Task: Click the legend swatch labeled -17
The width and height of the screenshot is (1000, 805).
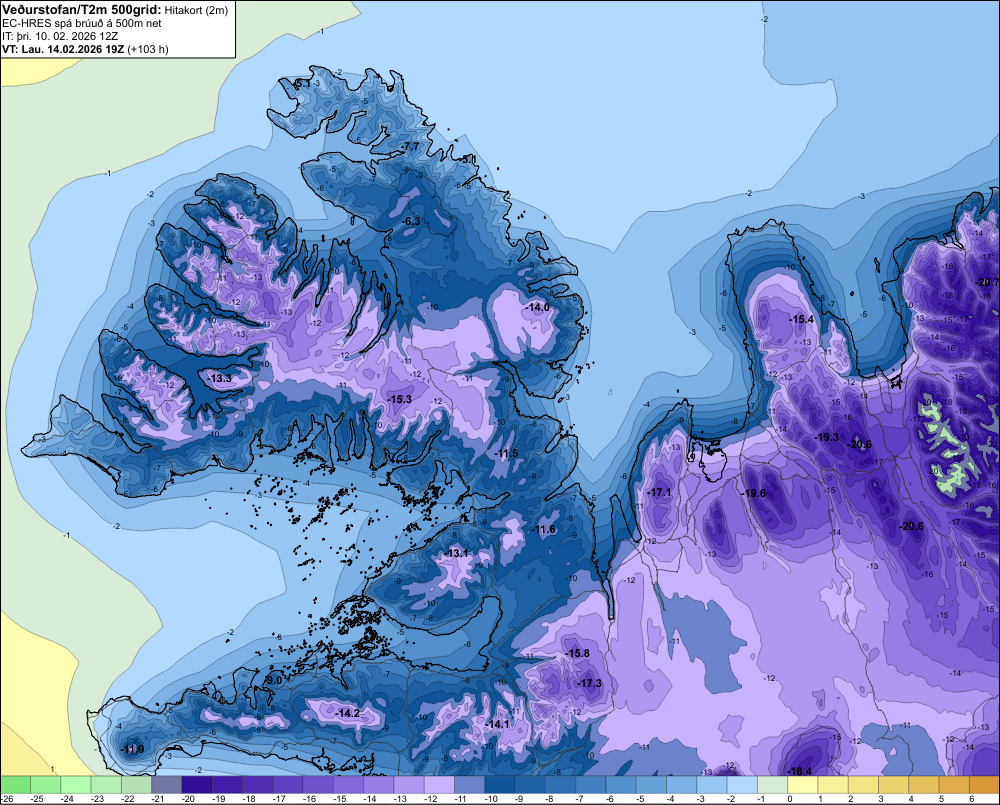Action: pos(288,785)
